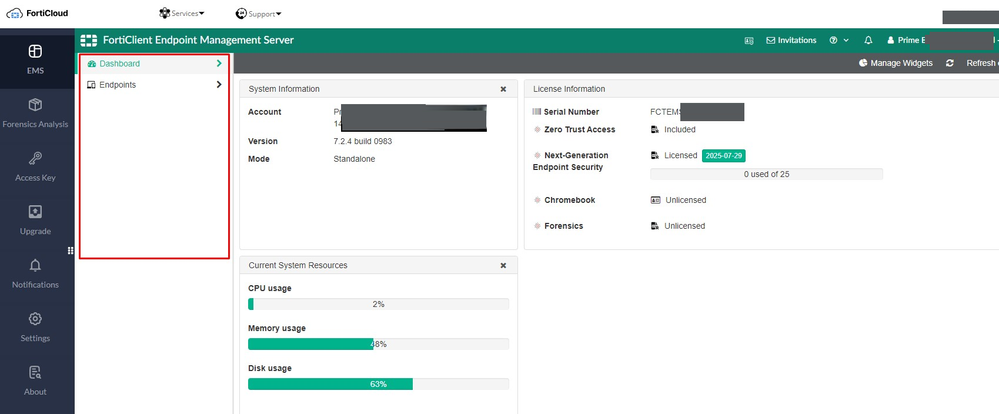Click the FortiClient EMS header logo
The width and height of the screenshot is (999, 414).
pos(89,40)
